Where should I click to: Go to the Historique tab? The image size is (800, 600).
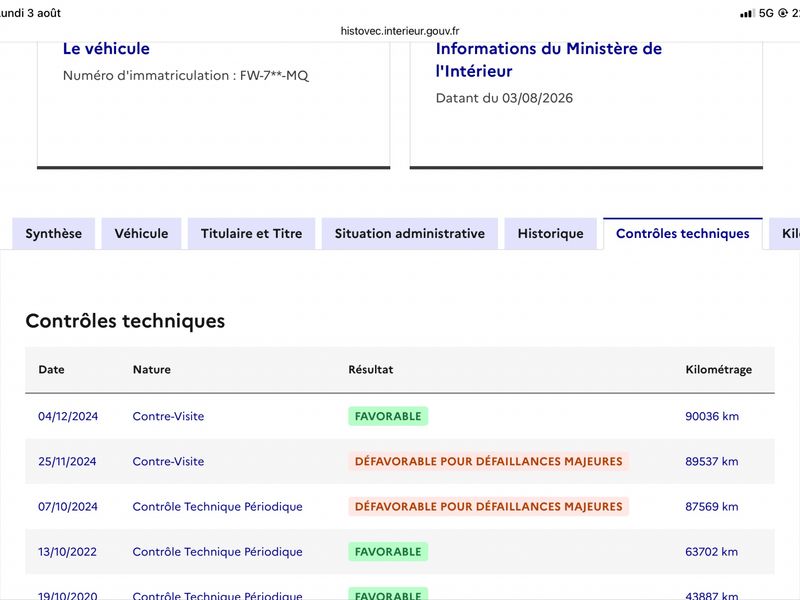pos(551,234)
